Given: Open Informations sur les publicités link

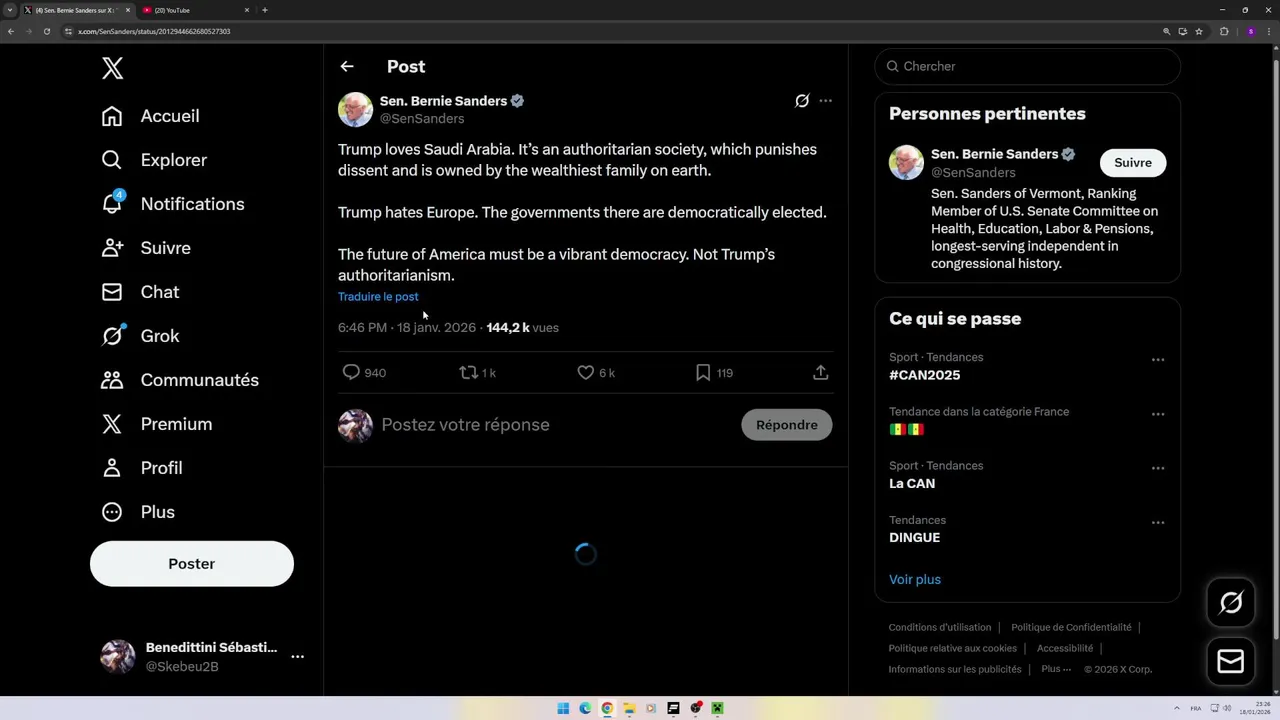Looking at the screenshot, I should pyautogui.click(x=955, y=670).
